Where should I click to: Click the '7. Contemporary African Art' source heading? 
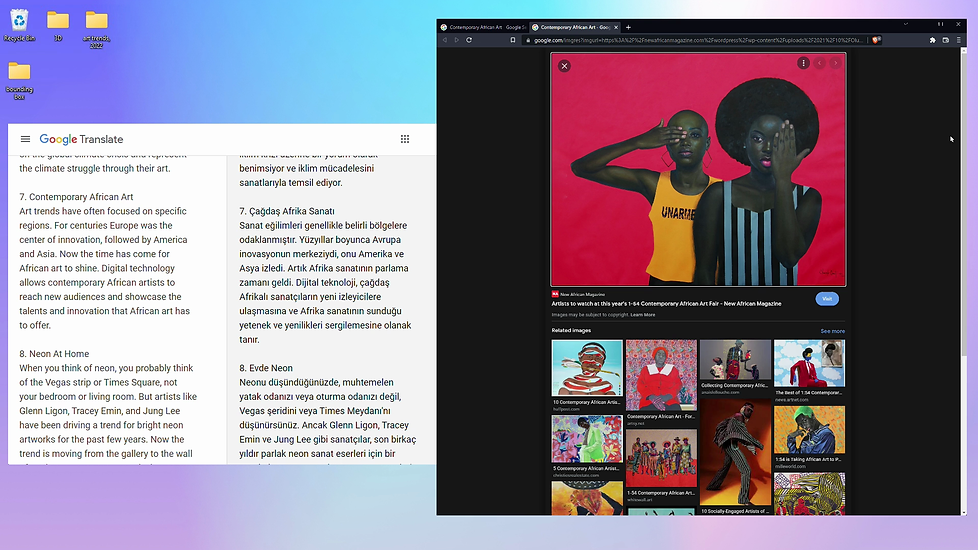pos(76,197)
